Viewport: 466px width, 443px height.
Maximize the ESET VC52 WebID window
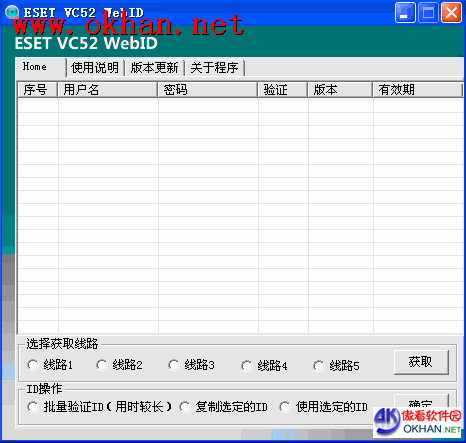428,13
